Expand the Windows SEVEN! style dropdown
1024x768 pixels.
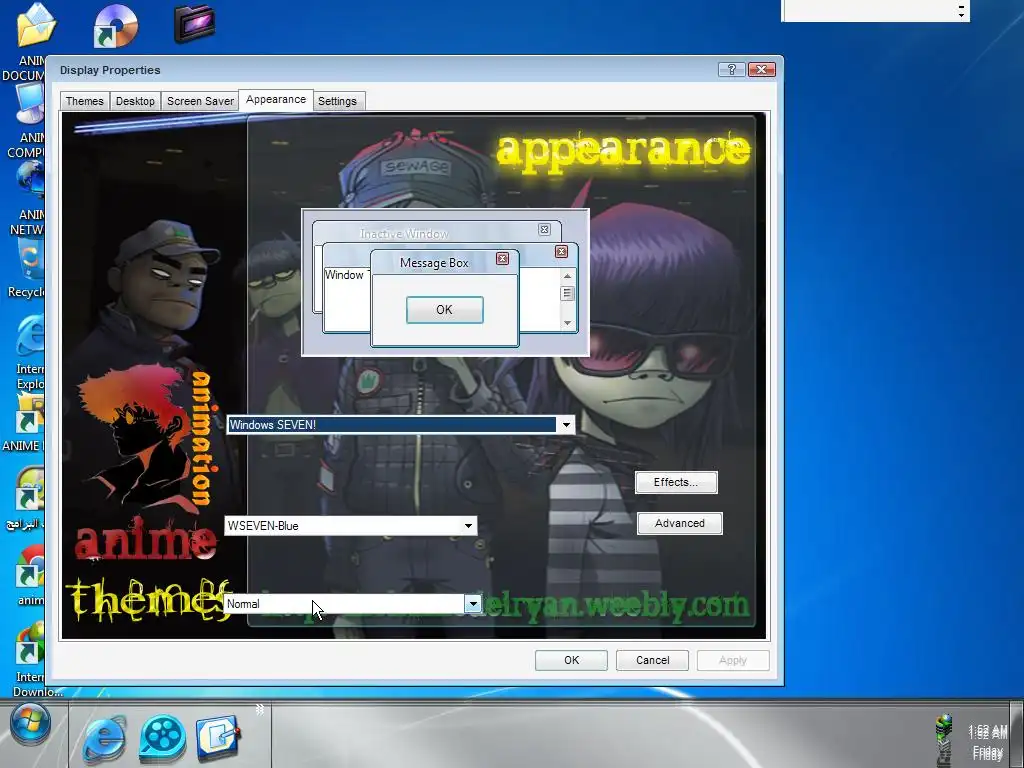pyautogui.click(x=566, y=425)
